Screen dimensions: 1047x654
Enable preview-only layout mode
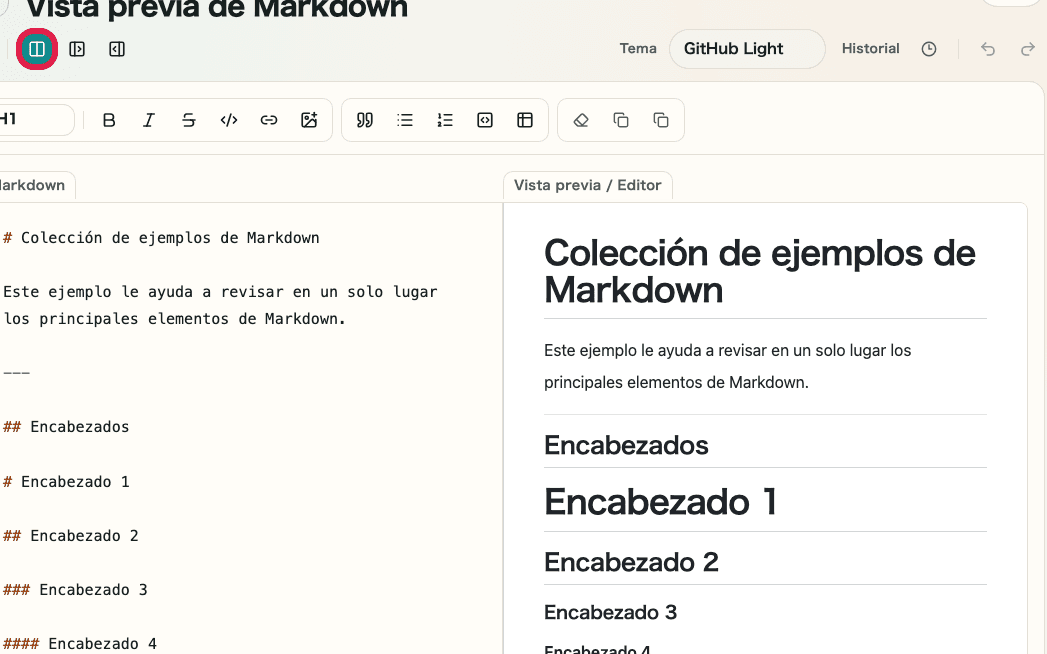point(116,48)
